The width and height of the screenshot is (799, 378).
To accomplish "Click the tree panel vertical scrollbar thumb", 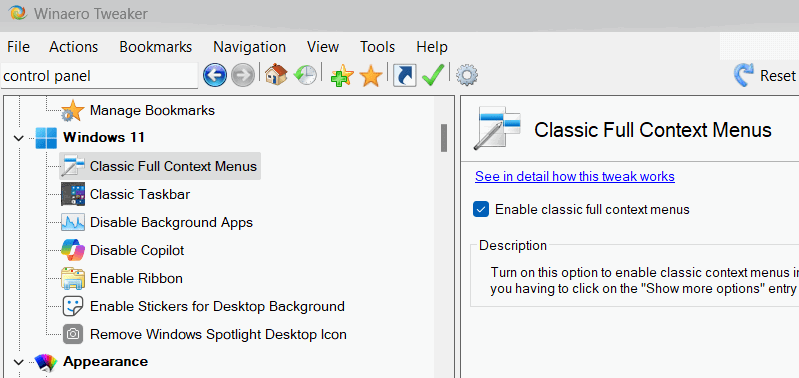I will [444, 138].
